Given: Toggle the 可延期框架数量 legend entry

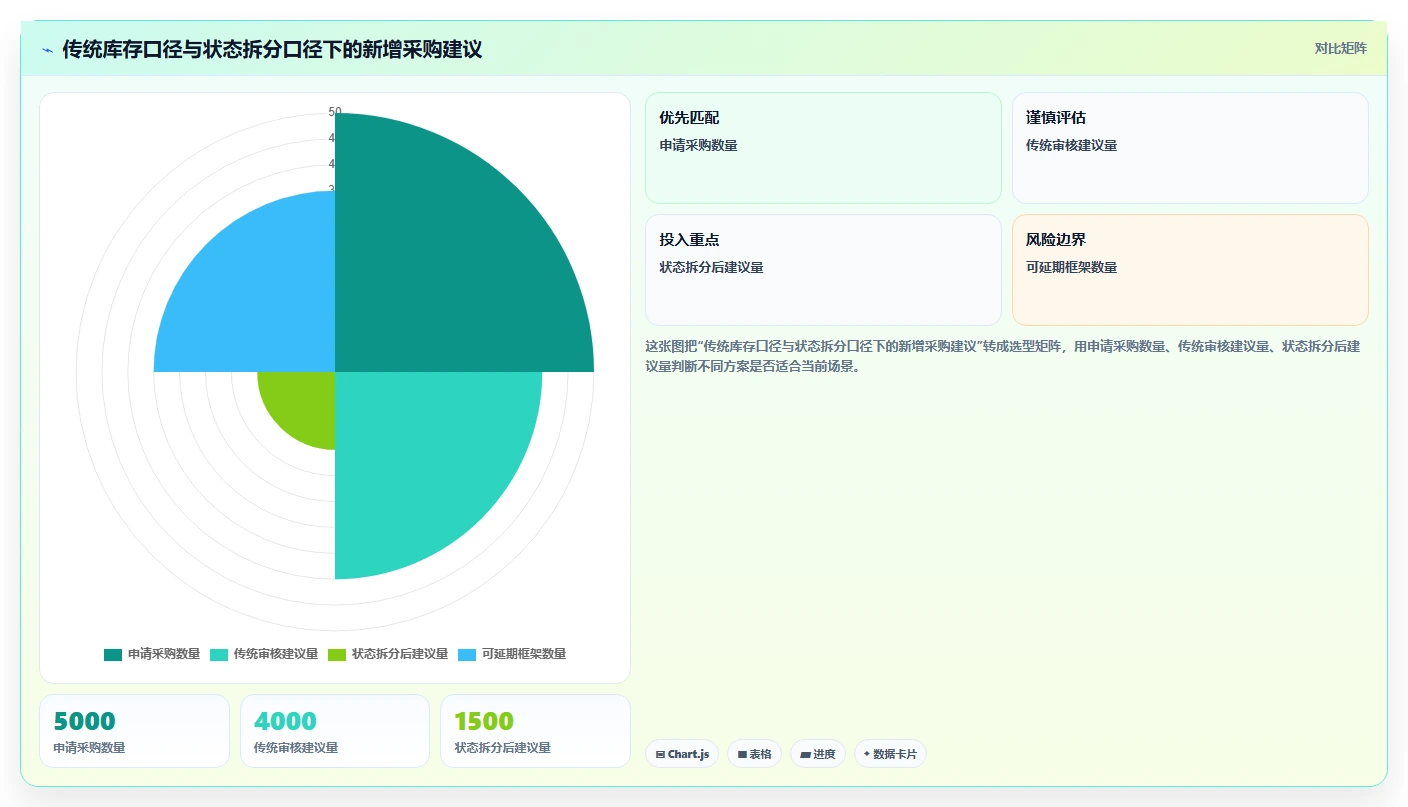Looking at the screenshot, I should (512, 654).
